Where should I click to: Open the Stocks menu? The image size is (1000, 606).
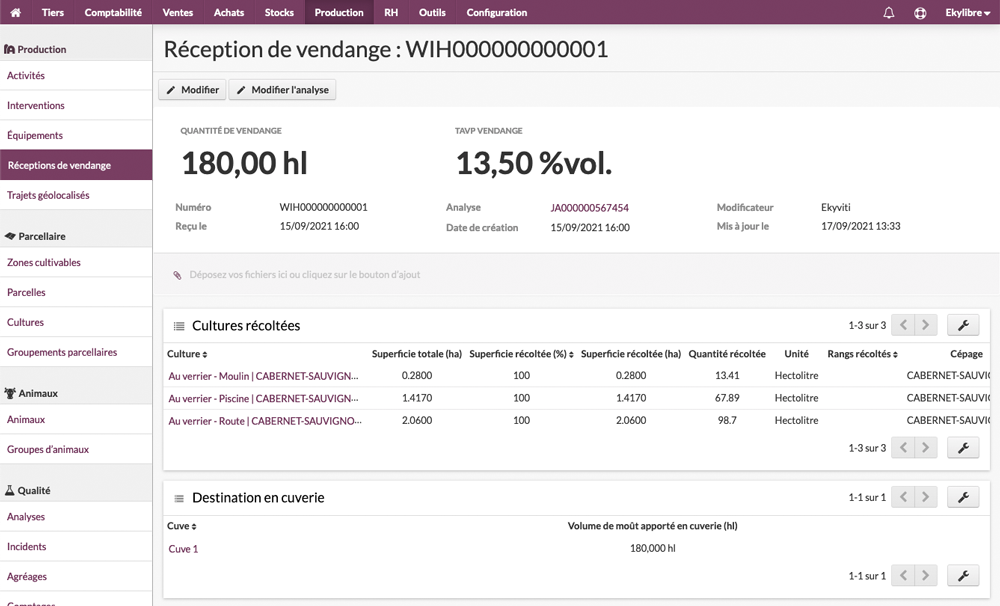coord(279,12)
